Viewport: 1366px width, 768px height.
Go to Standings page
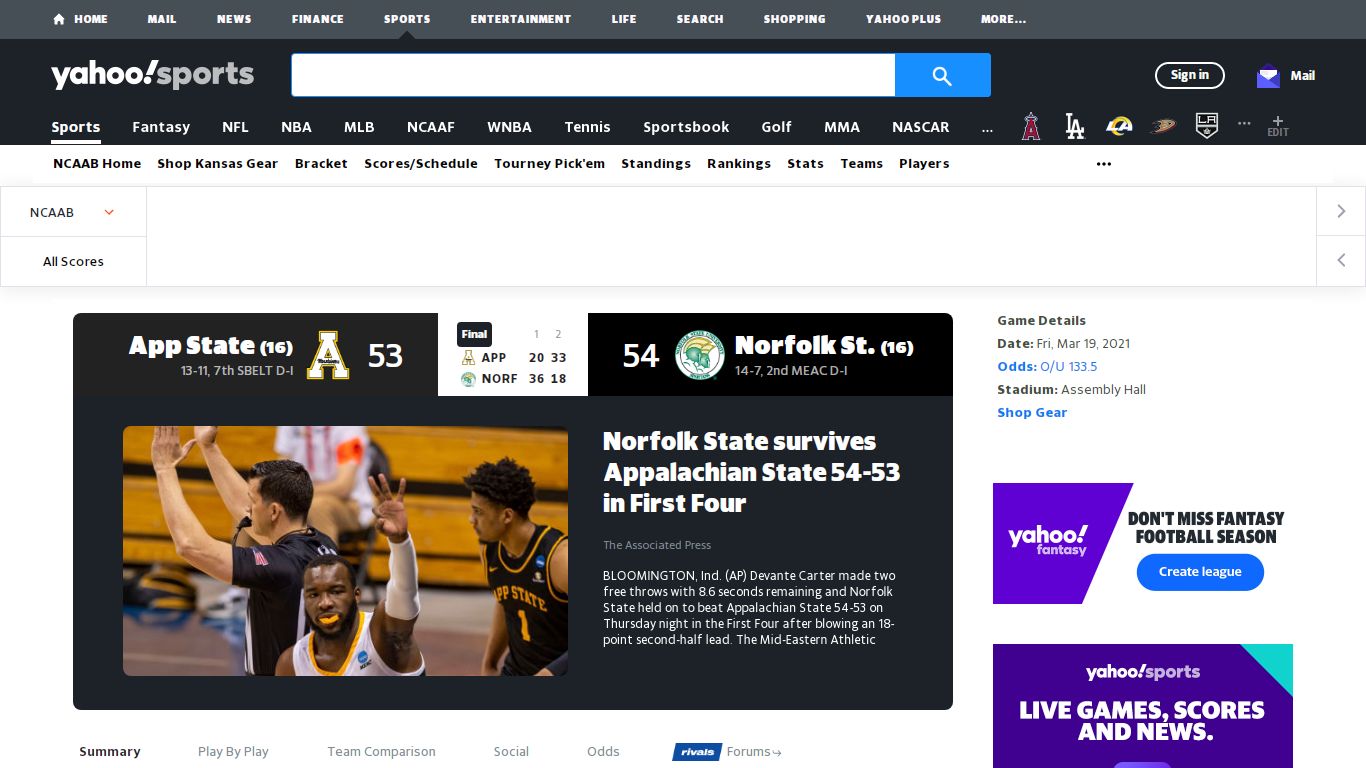tap(656, 164)
